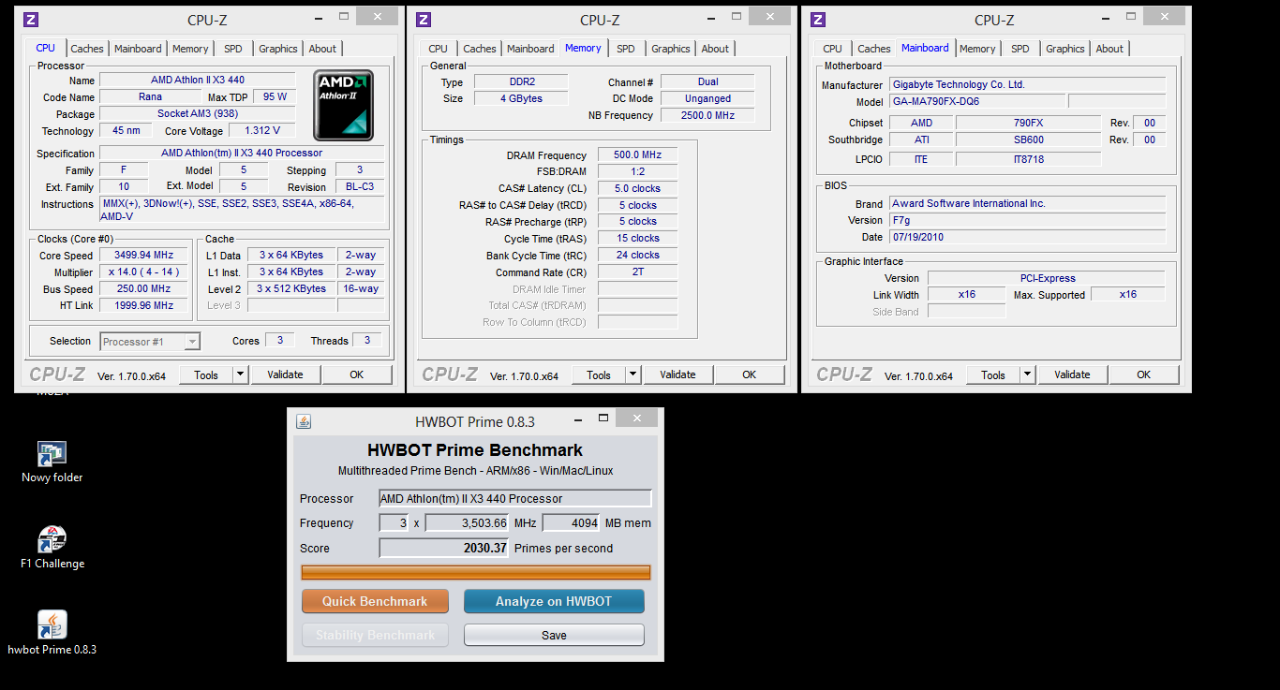1280x690 pixels.
Task: Click the chipset value 790FX
Action: click(1028, 123)
